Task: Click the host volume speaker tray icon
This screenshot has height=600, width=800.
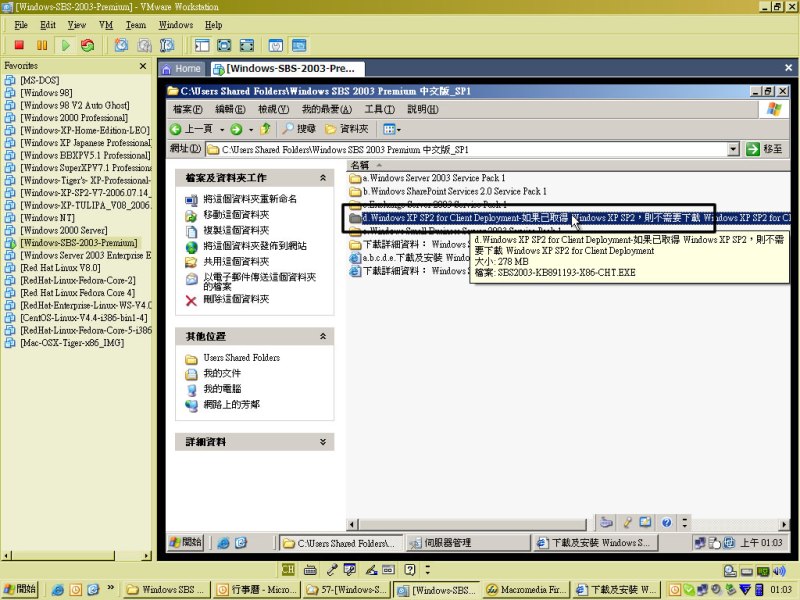Action: (779, 570)
